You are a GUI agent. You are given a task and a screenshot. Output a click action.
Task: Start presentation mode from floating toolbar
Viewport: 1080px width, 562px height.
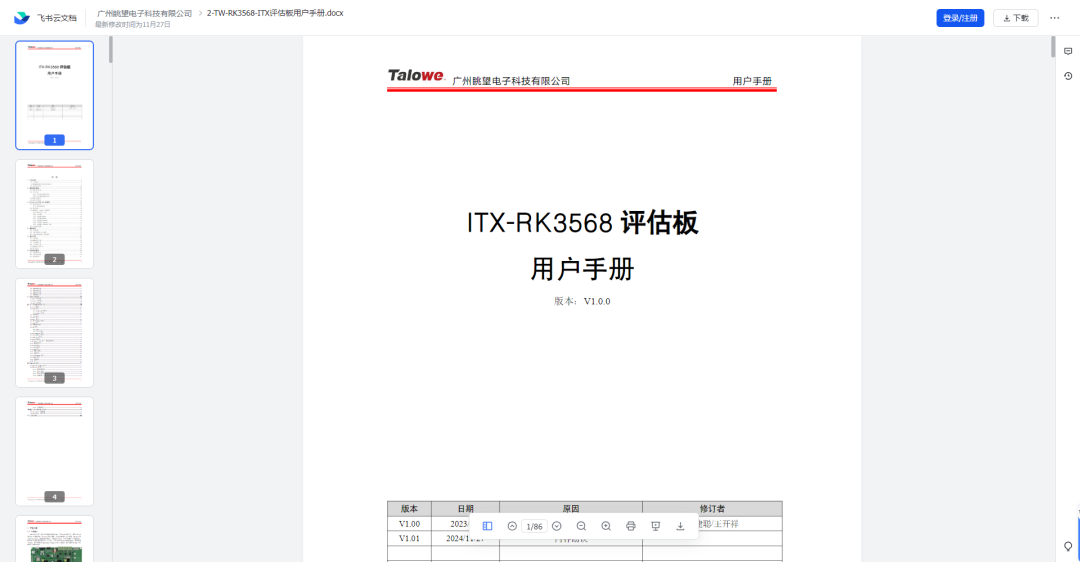pyautogui.click(x=656, y=526)
